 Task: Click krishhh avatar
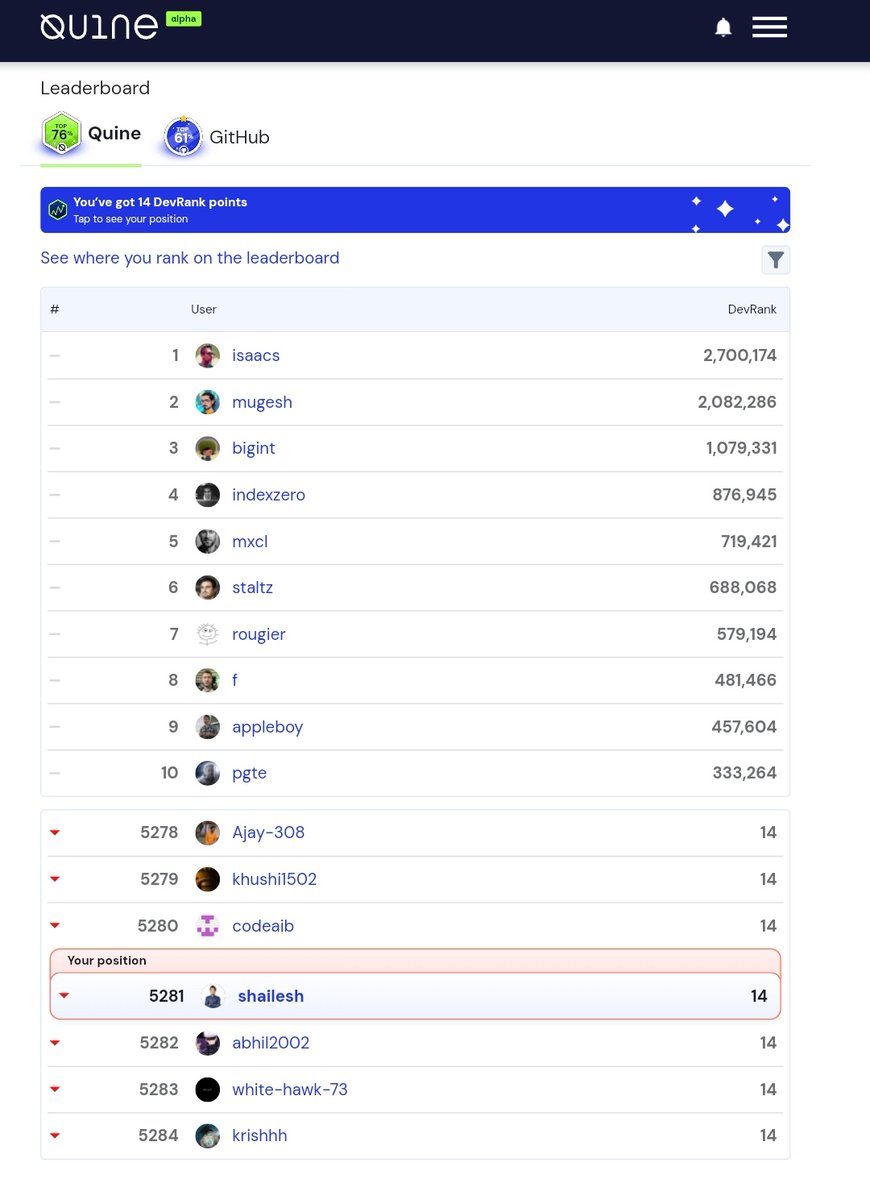point(208,1136)
